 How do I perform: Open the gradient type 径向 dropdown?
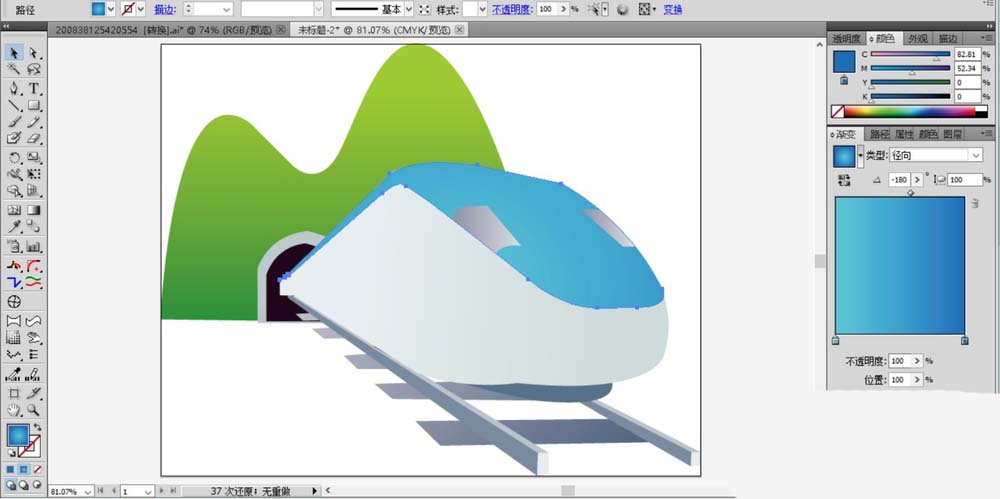click(x=936, y=156)
